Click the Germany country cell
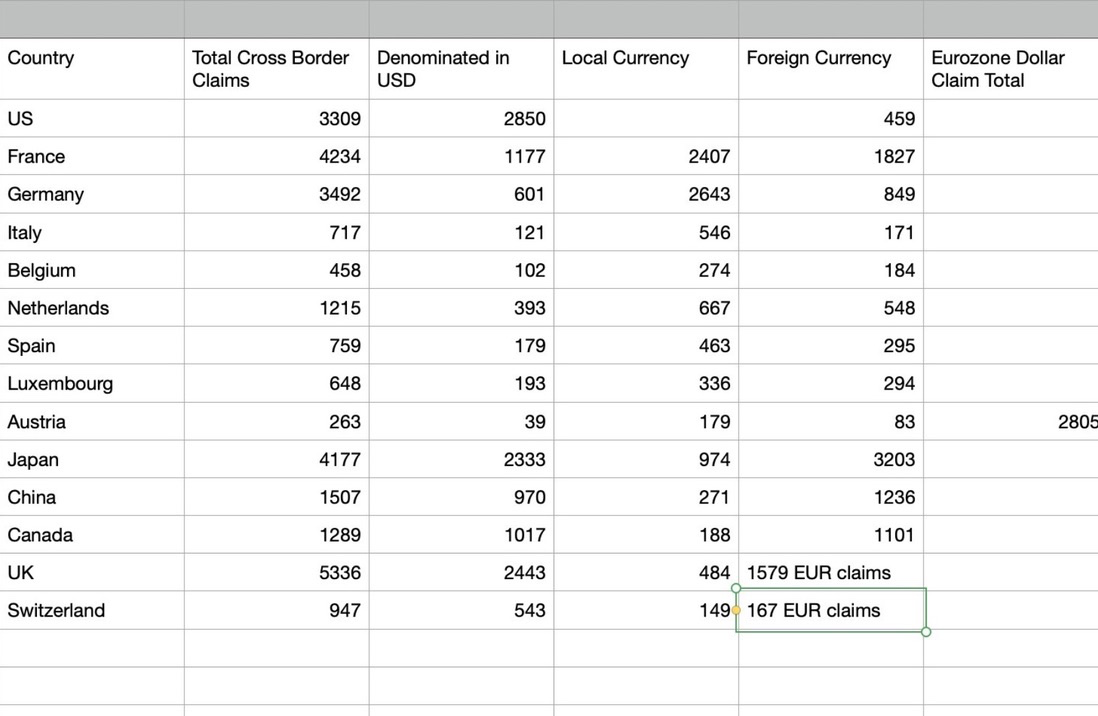The height and width of the screenshot is (716, 1098). pos(92,194)
